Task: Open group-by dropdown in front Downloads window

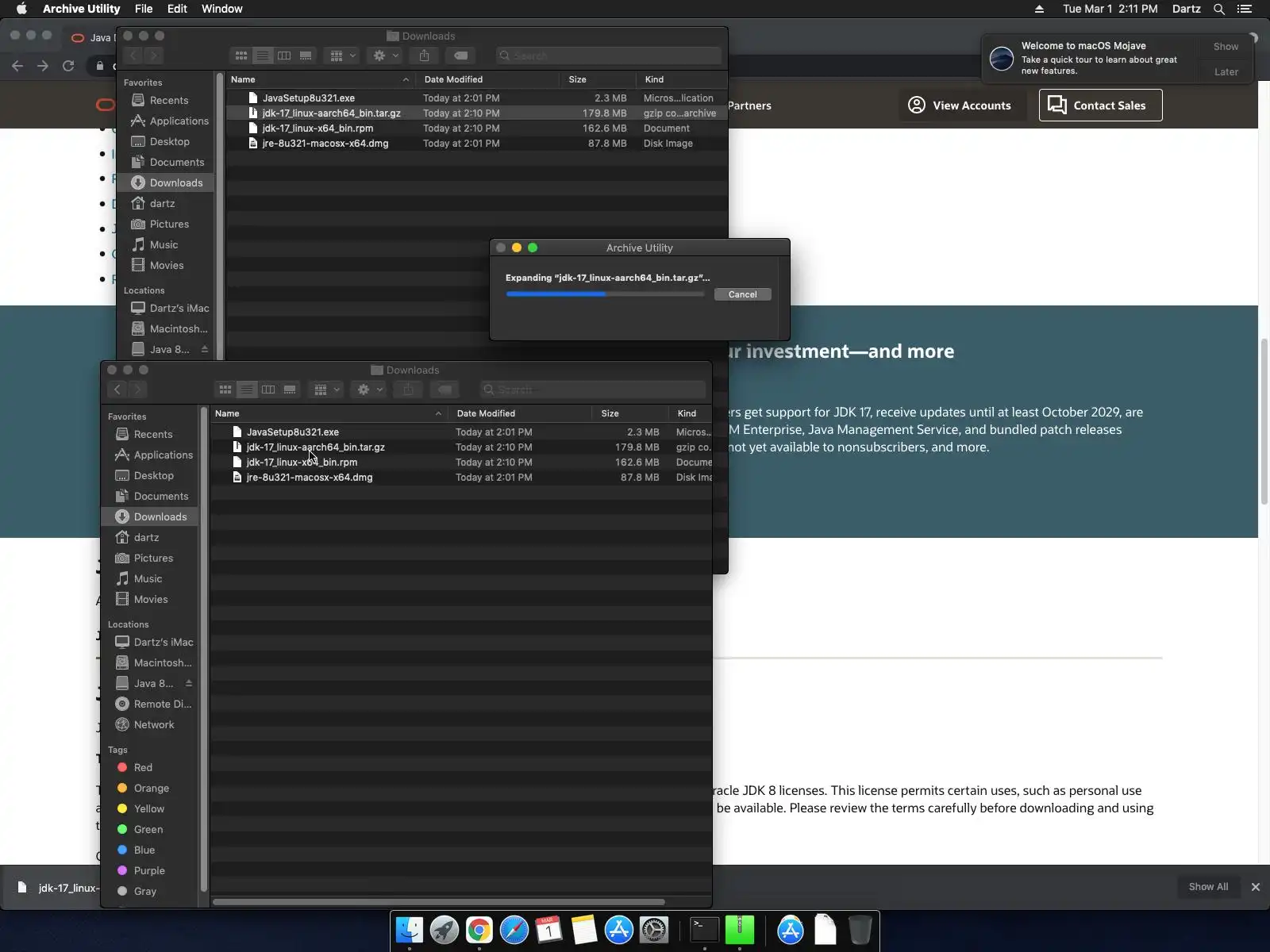Action: pos(326,390)
